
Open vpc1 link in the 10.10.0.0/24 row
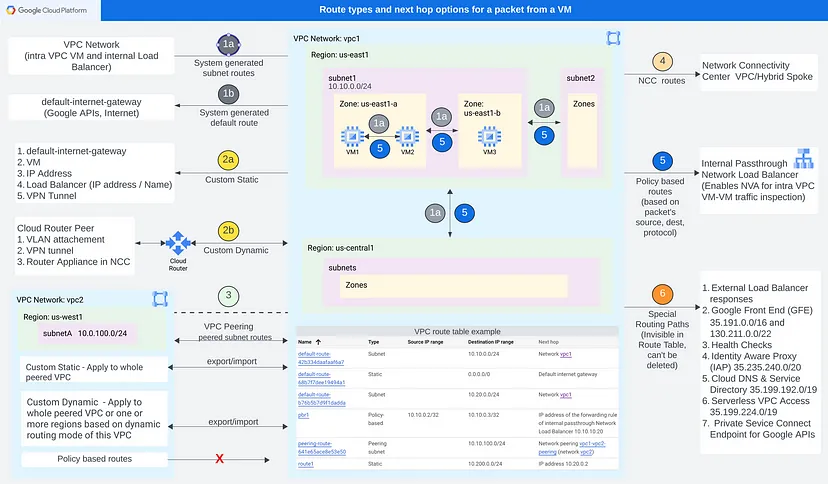pos(566,354)
